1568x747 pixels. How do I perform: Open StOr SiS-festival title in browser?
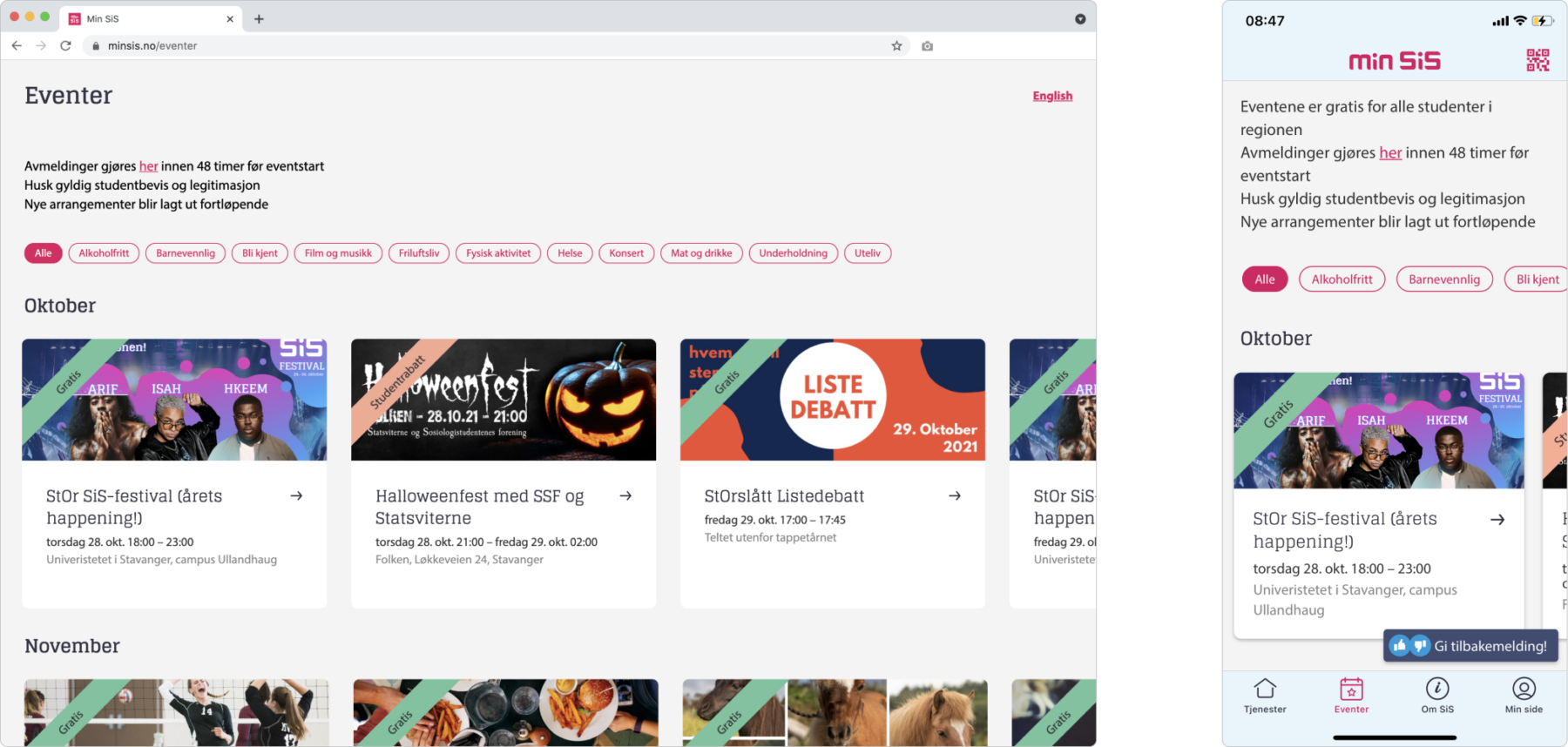pyautogui.click(x=134, y=507)
